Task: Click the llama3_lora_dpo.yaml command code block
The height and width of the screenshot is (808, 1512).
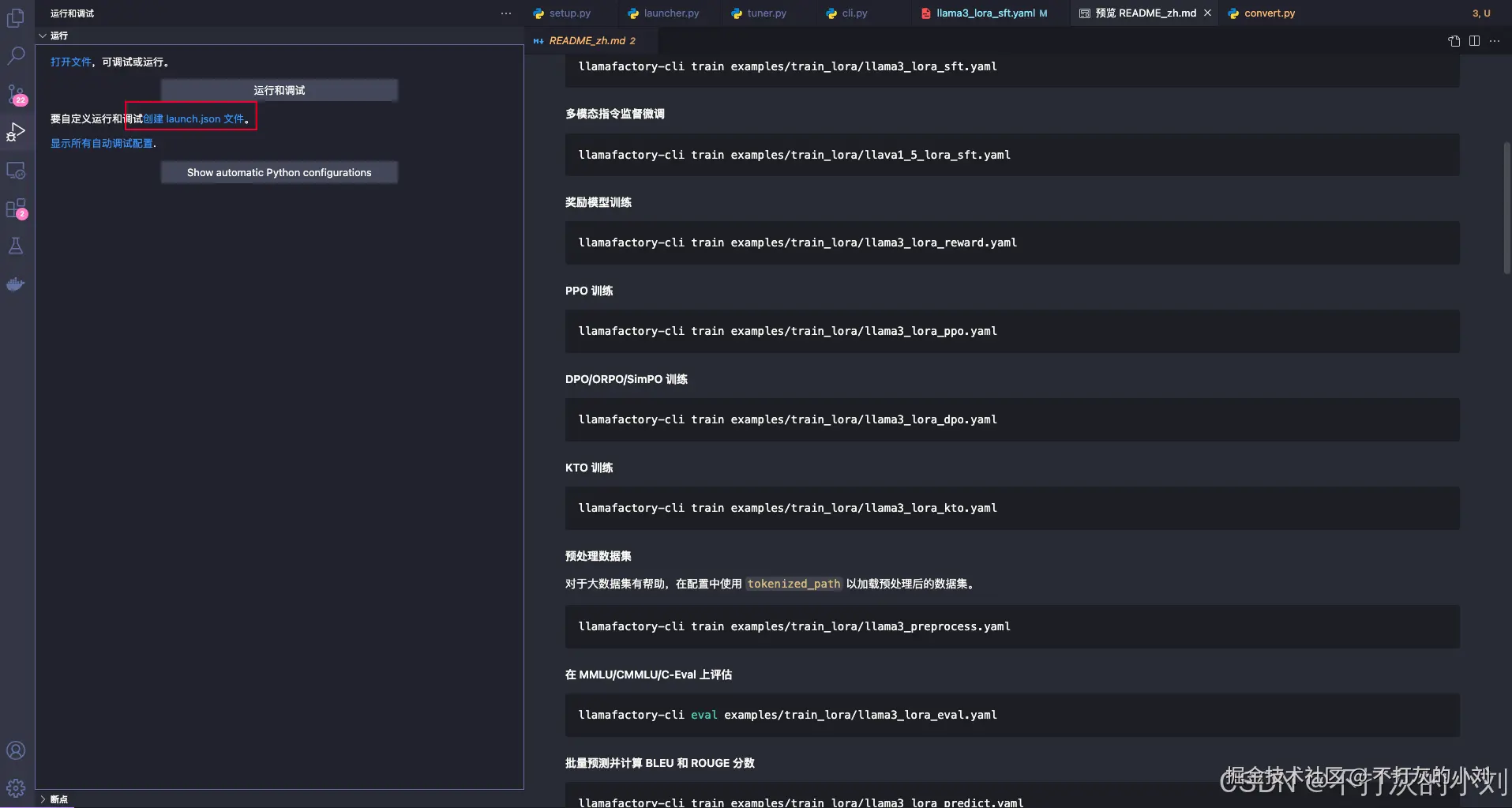Action: click(1012, 419)
